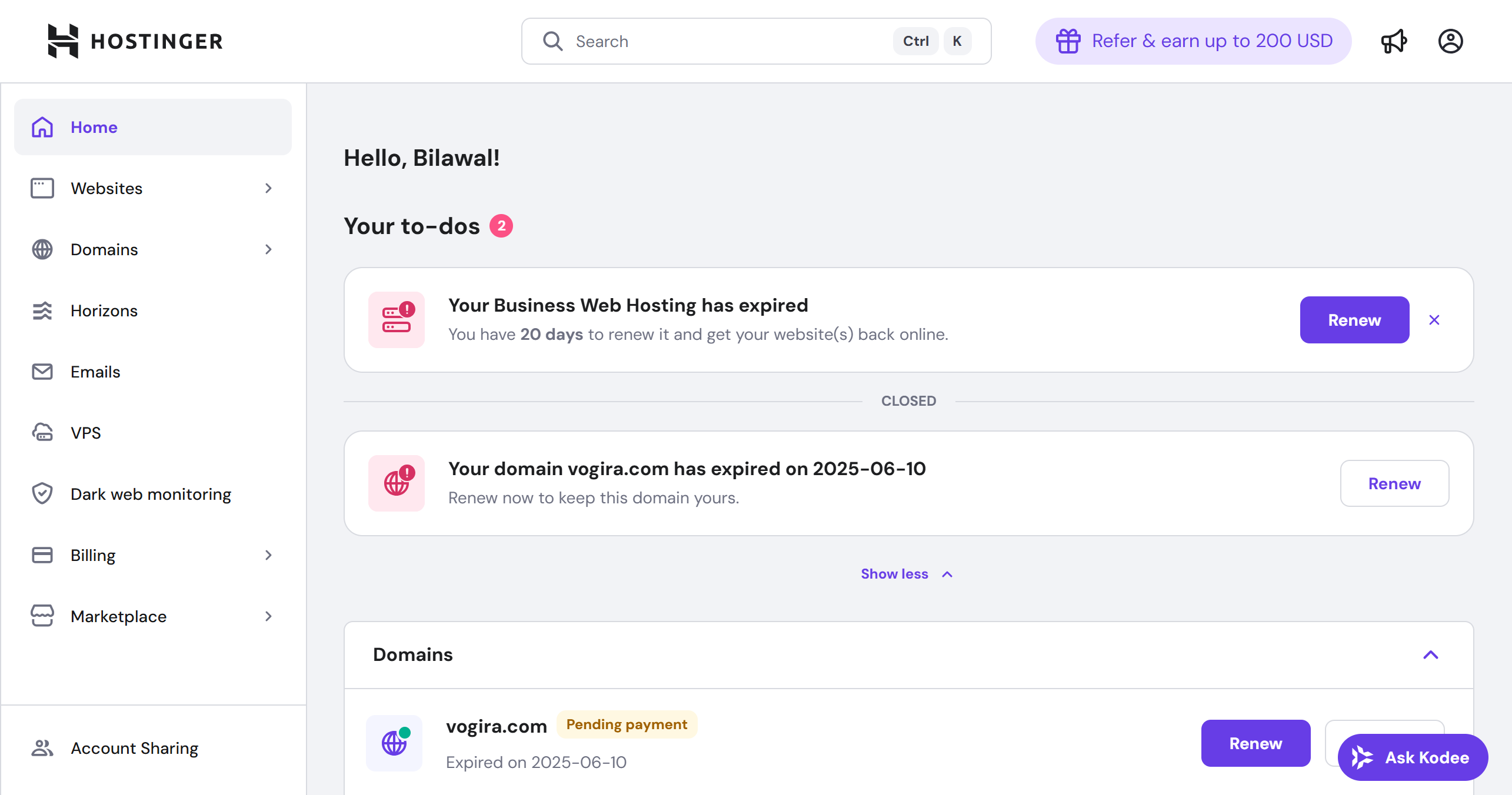
Task: Collapse the Domains card section
Action: [1431, 655]
